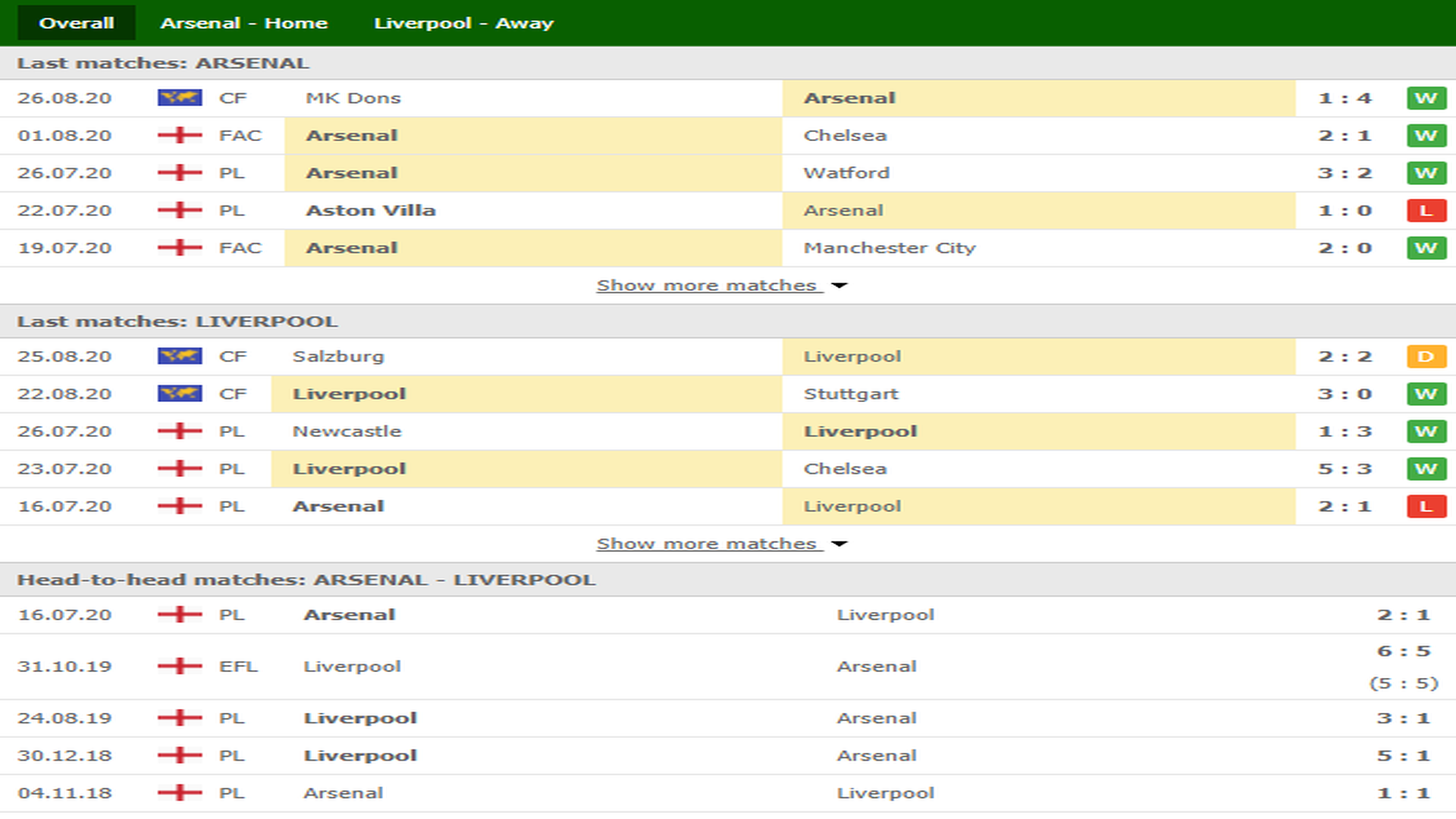Click the EFL competition label
The width and height of the screenshot is (1456, 819).
point(239,667)
